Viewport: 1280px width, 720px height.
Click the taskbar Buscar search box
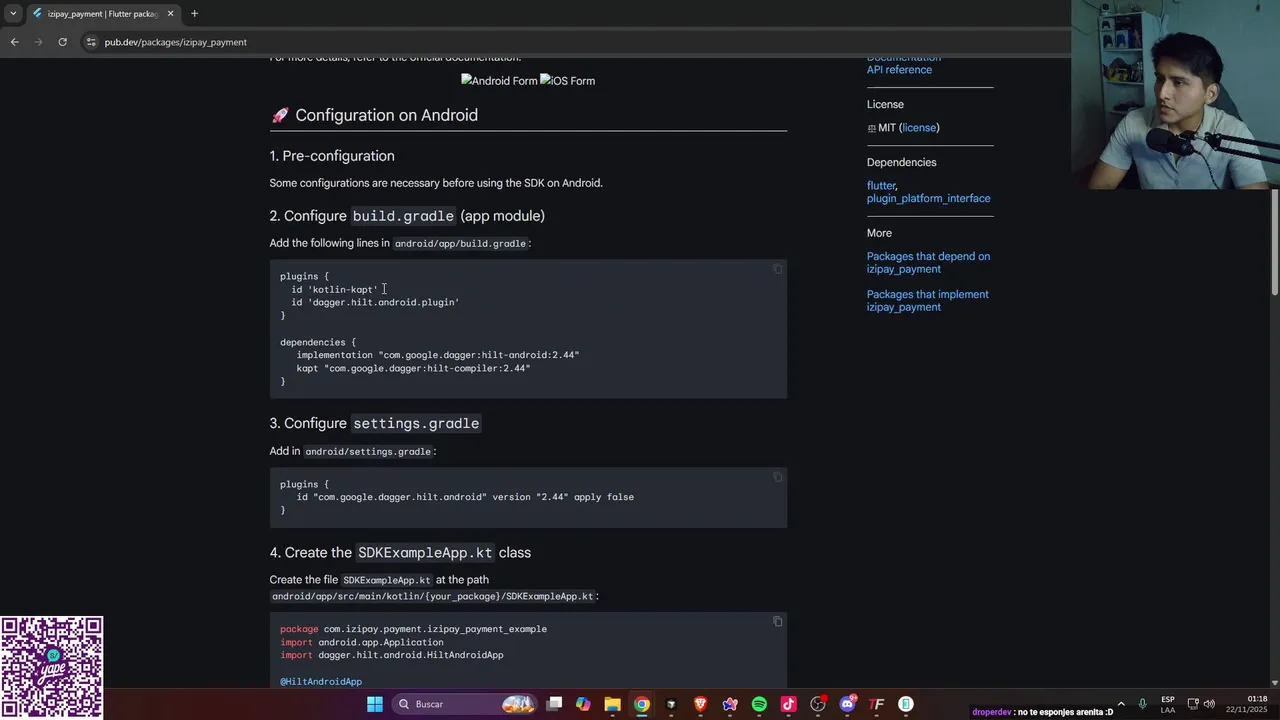click(x=466, y=704)
